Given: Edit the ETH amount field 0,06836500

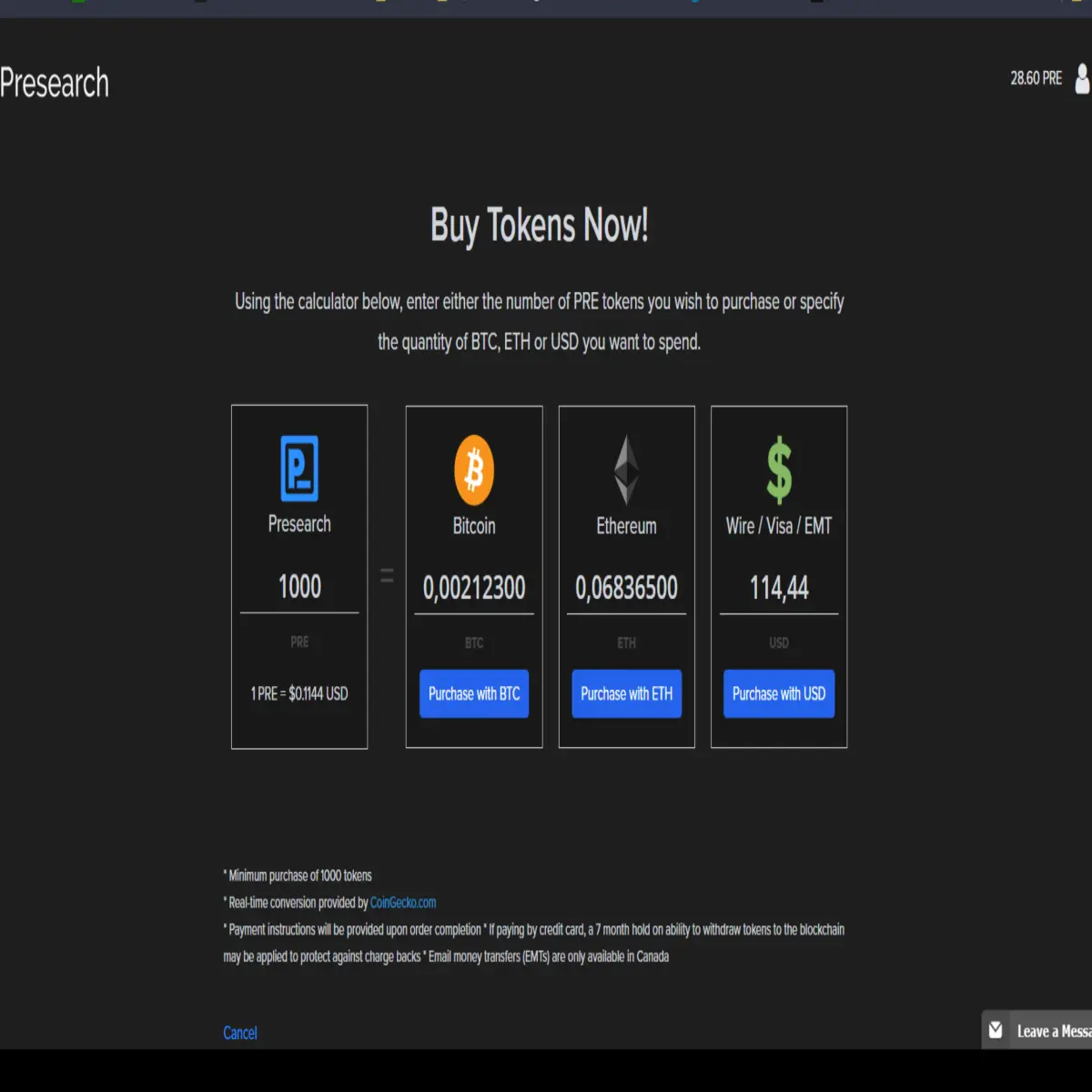Looking at the screenshot, I should click(x=626, y=588).
